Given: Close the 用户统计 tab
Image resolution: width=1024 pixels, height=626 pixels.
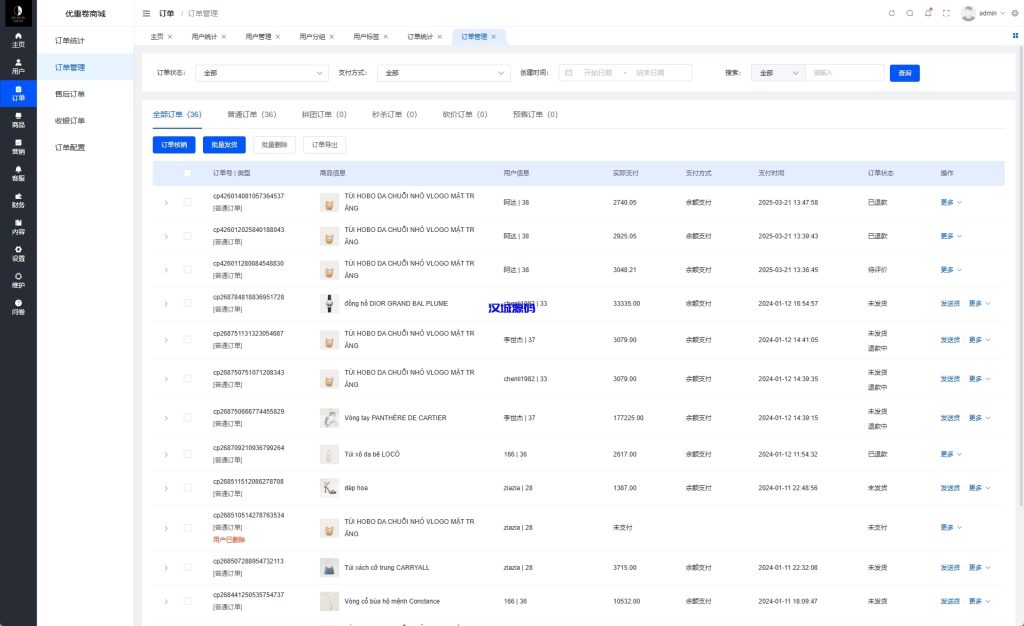Looking at the screenshot, I should pos(223,36).
